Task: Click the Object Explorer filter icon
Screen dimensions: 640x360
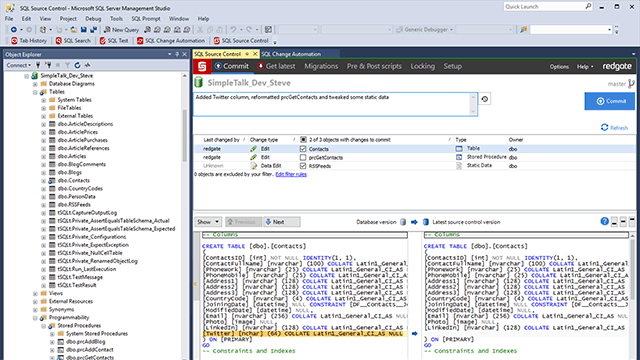Action: tap(67, 65)
